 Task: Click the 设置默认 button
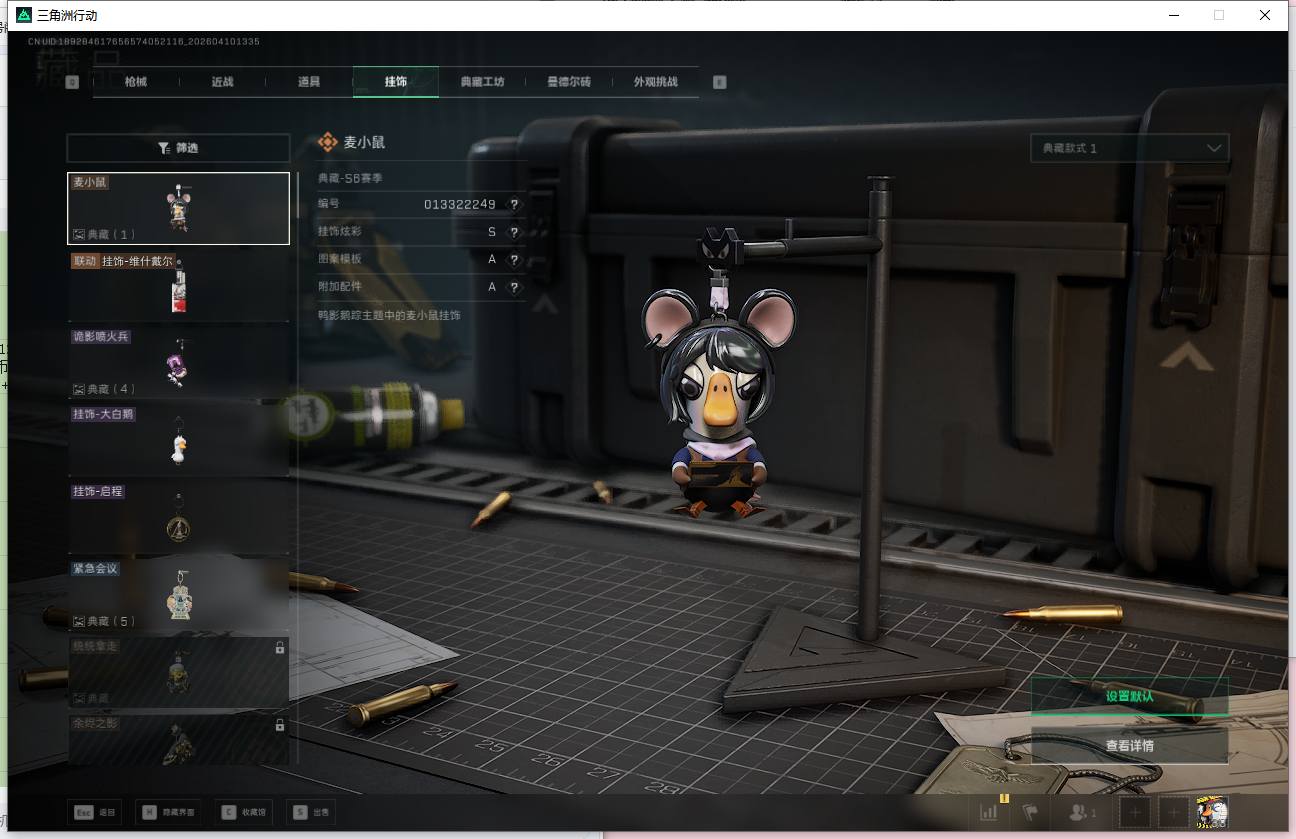[x=1129, y=696]
